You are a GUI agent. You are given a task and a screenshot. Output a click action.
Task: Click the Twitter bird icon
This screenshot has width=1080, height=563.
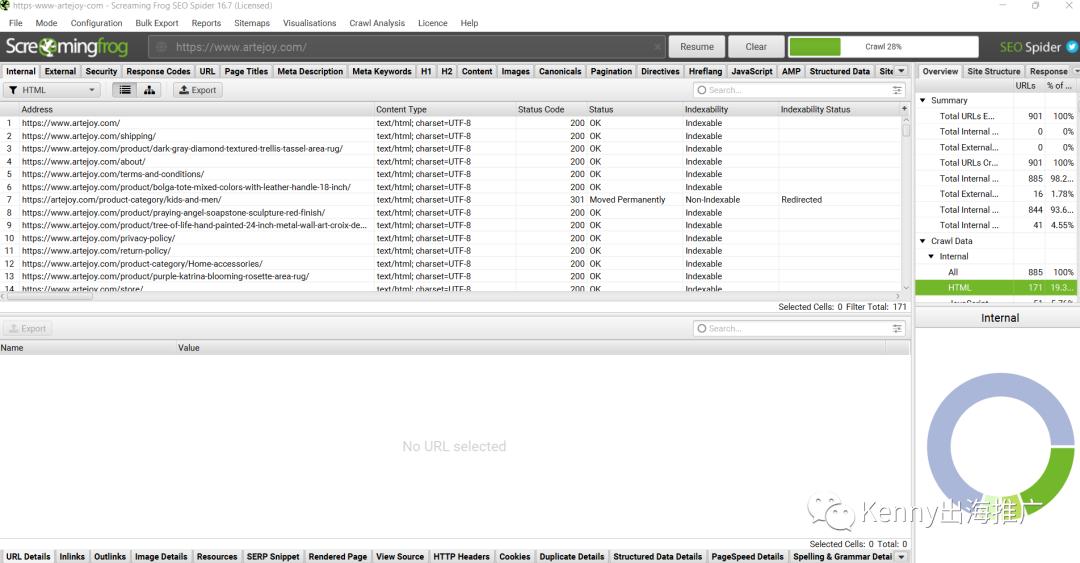(x=1071, y=47)
